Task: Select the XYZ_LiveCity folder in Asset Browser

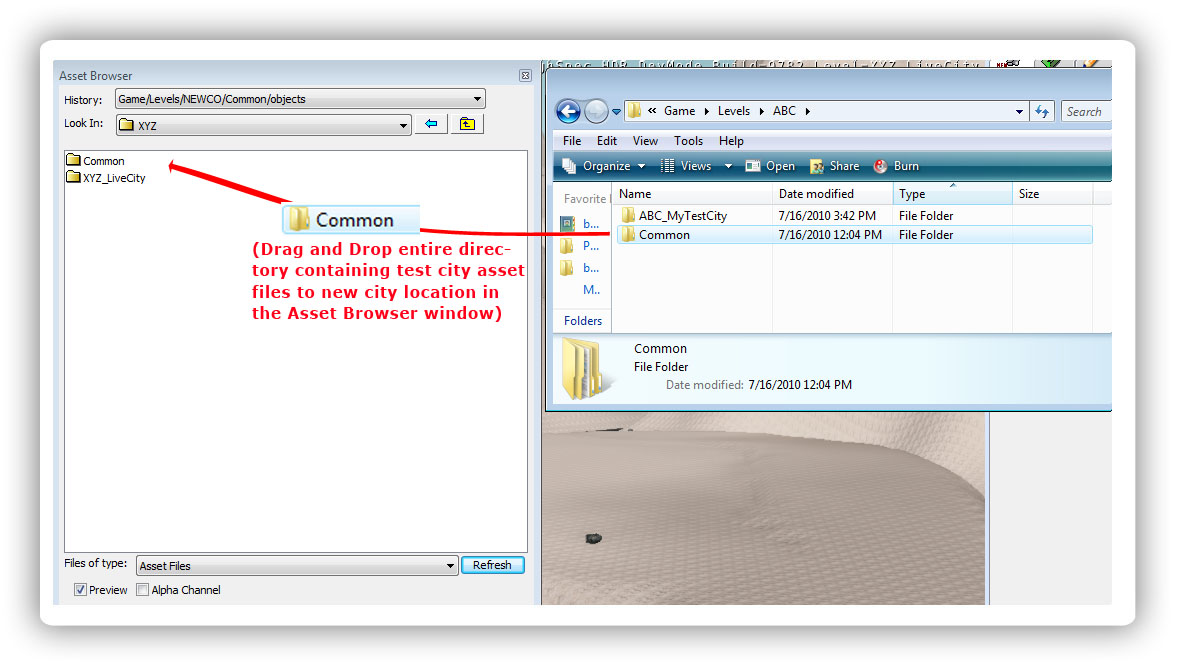Action: [x=106, y=178]
